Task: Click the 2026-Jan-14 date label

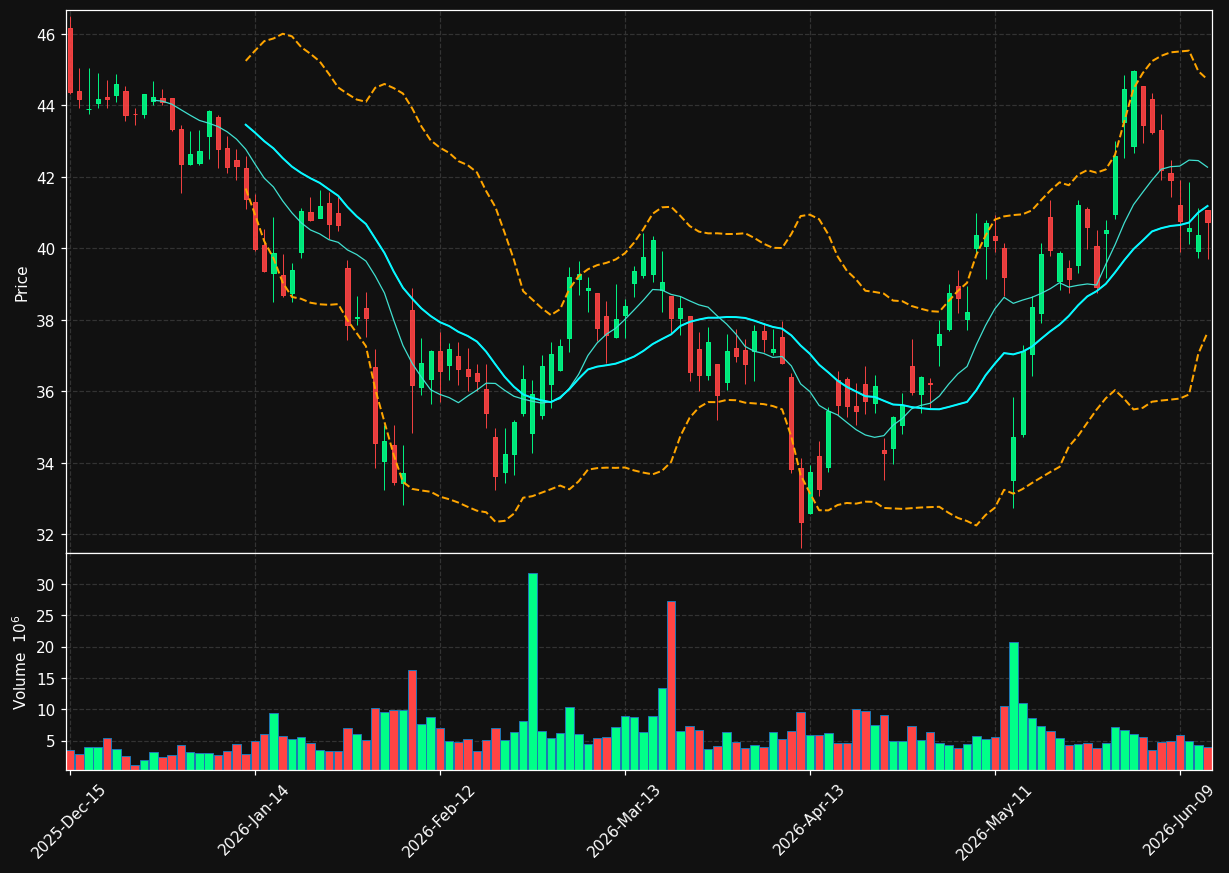Action: coord(253,820)
